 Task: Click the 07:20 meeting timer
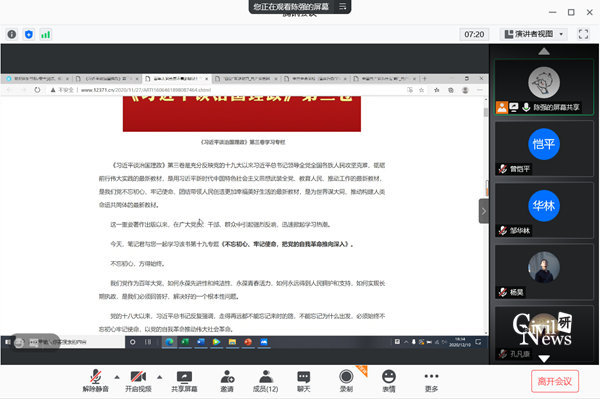click(474, 34)
